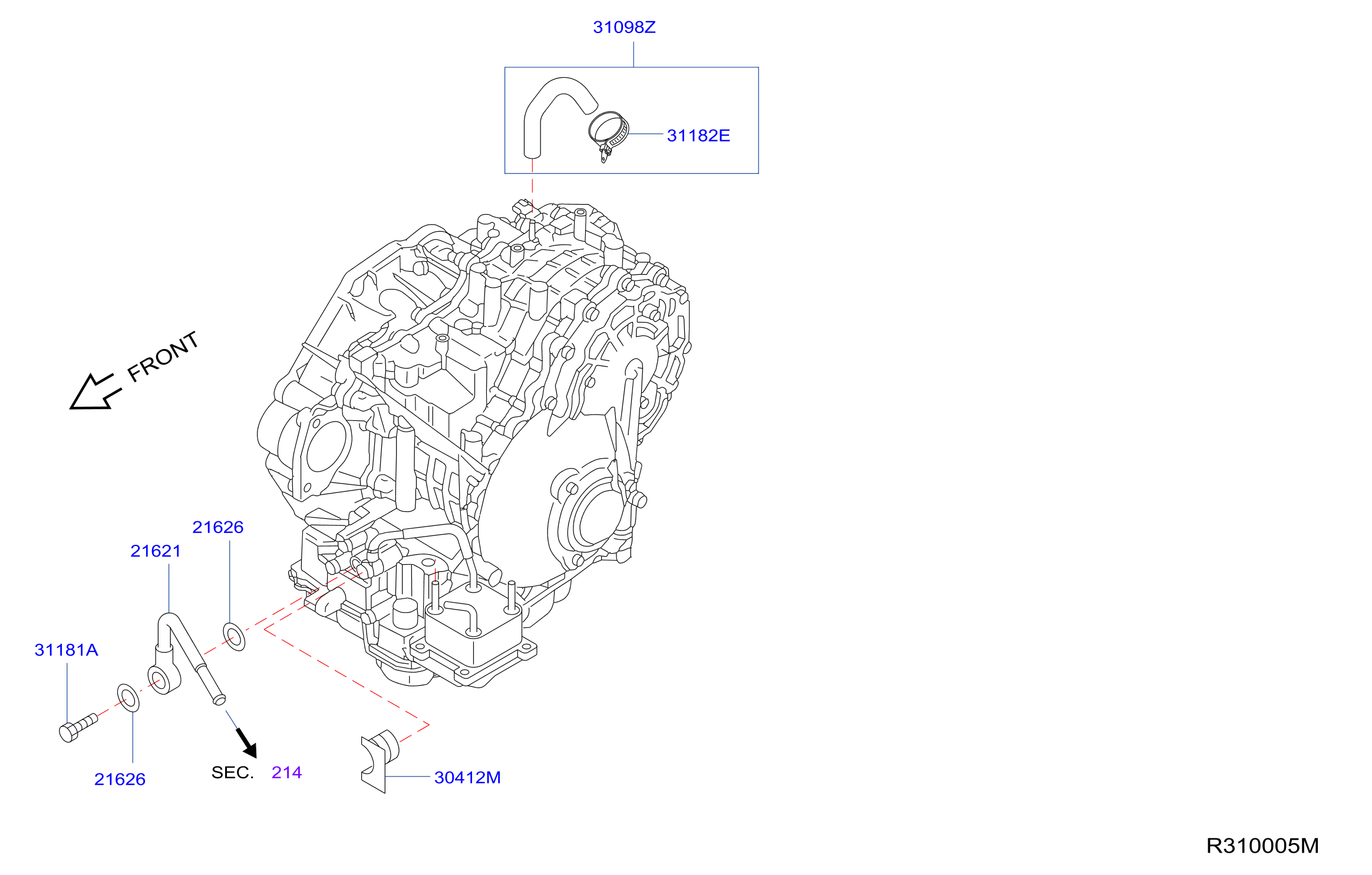This screenshot has width=1372, height=875.
Task: Click the oil cooler tube 21621 drawing
Action: (185, 657)
